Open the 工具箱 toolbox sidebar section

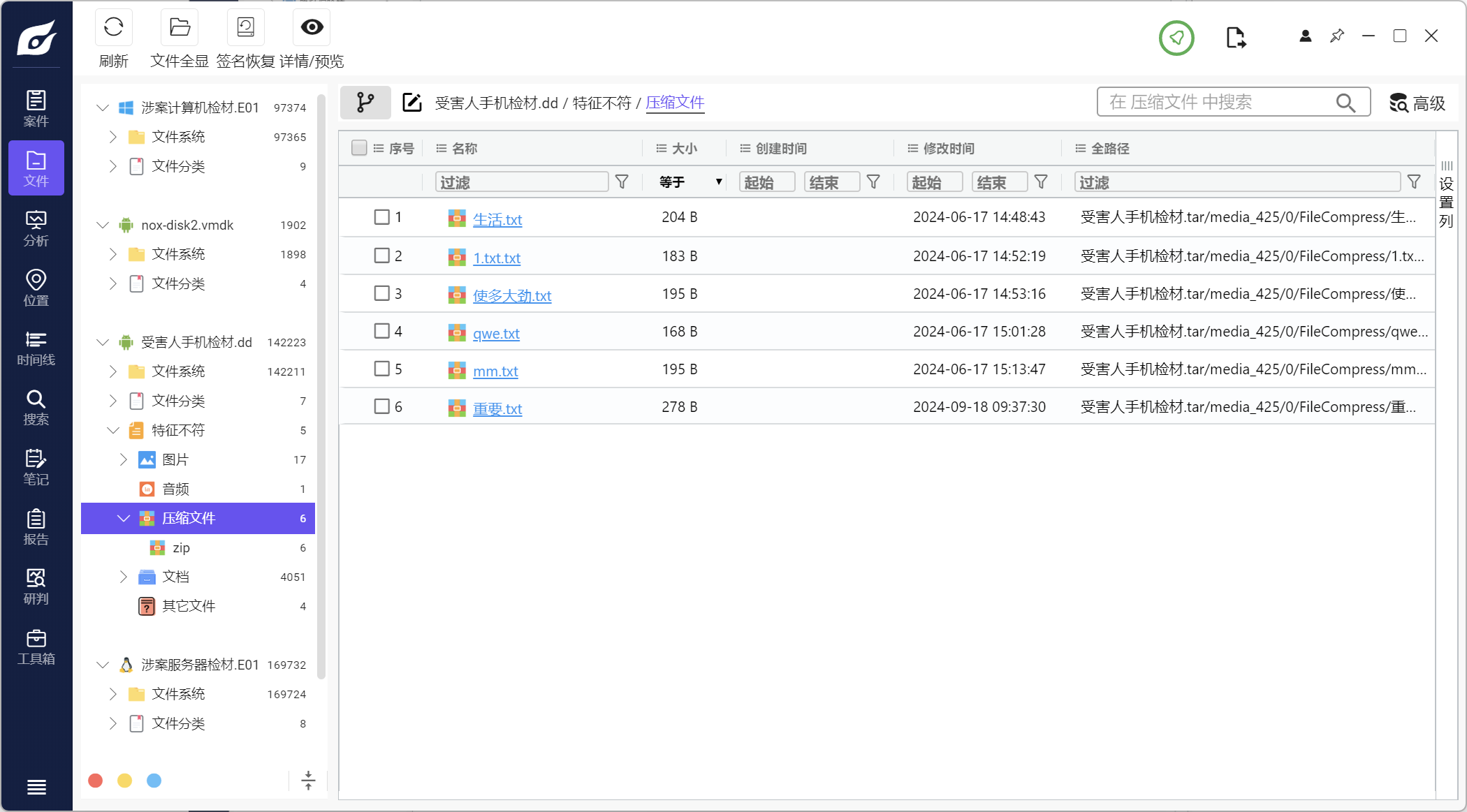(x=36, y=647)
